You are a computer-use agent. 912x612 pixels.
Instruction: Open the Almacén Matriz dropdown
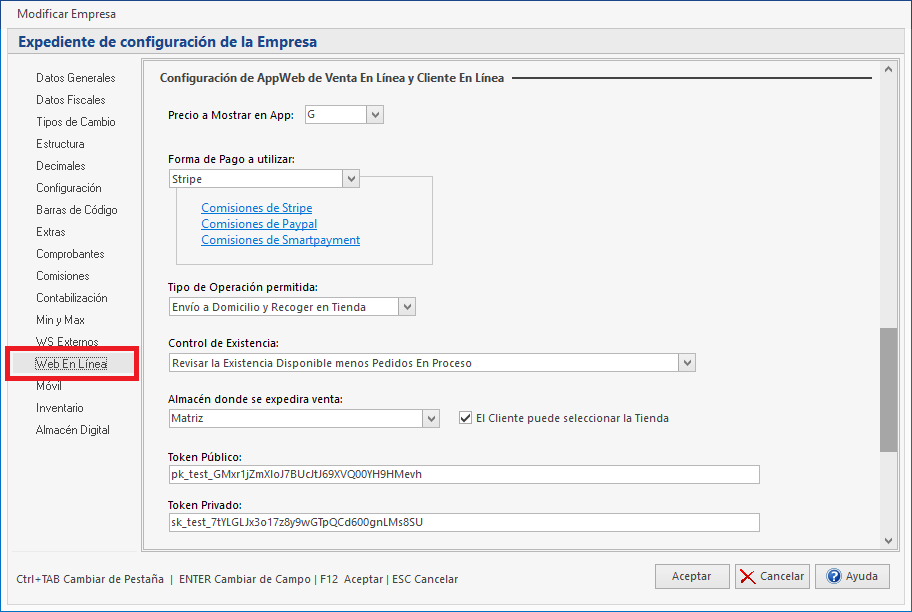coord(431,418)
